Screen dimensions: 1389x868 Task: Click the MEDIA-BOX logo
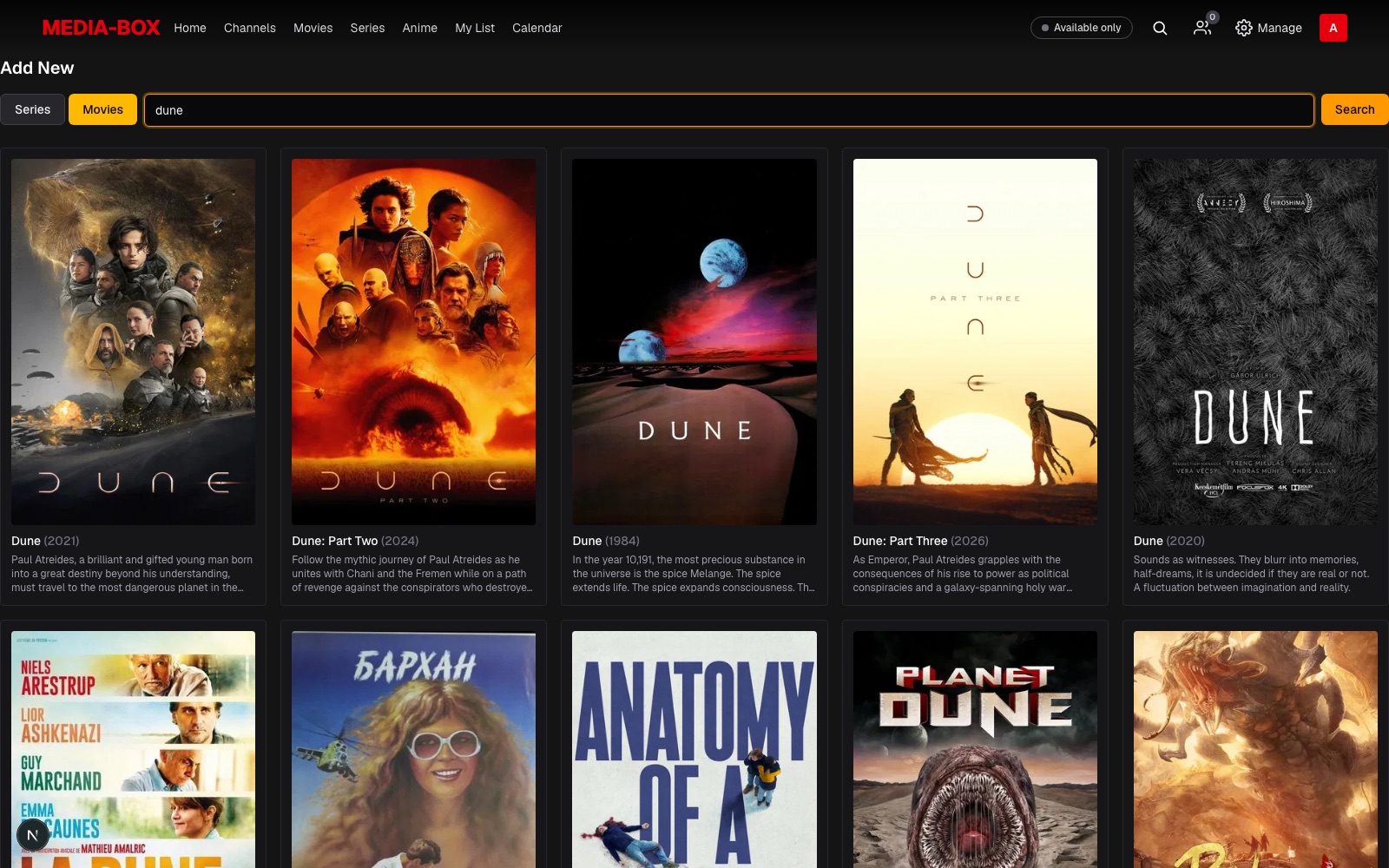102,28
